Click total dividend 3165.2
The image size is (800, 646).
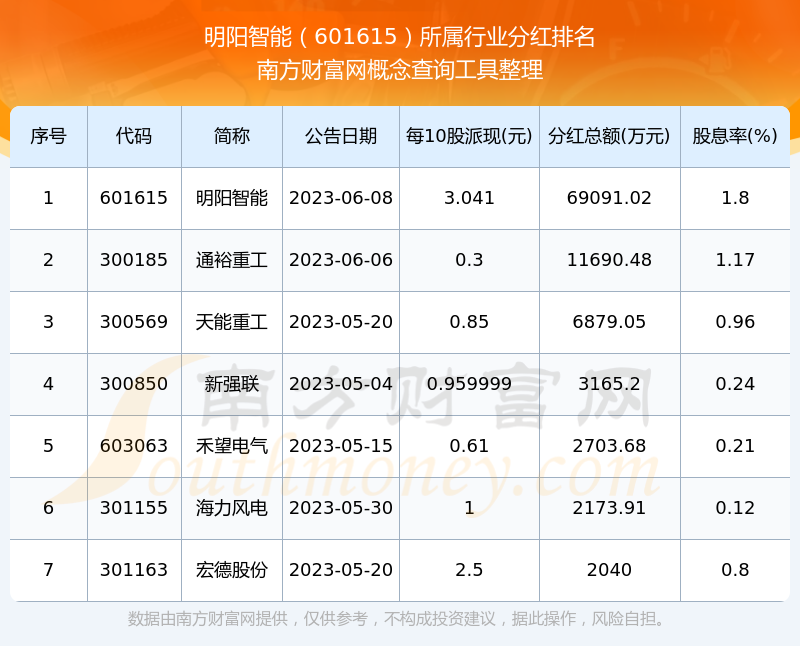click(609, 384)
